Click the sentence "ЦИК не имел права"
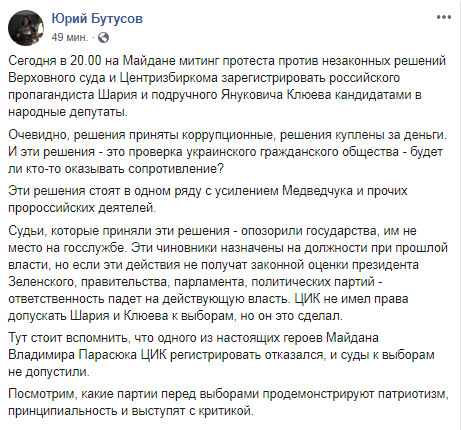Image resolution: width=461 pixels, height=430 pixels. point(351,299)
